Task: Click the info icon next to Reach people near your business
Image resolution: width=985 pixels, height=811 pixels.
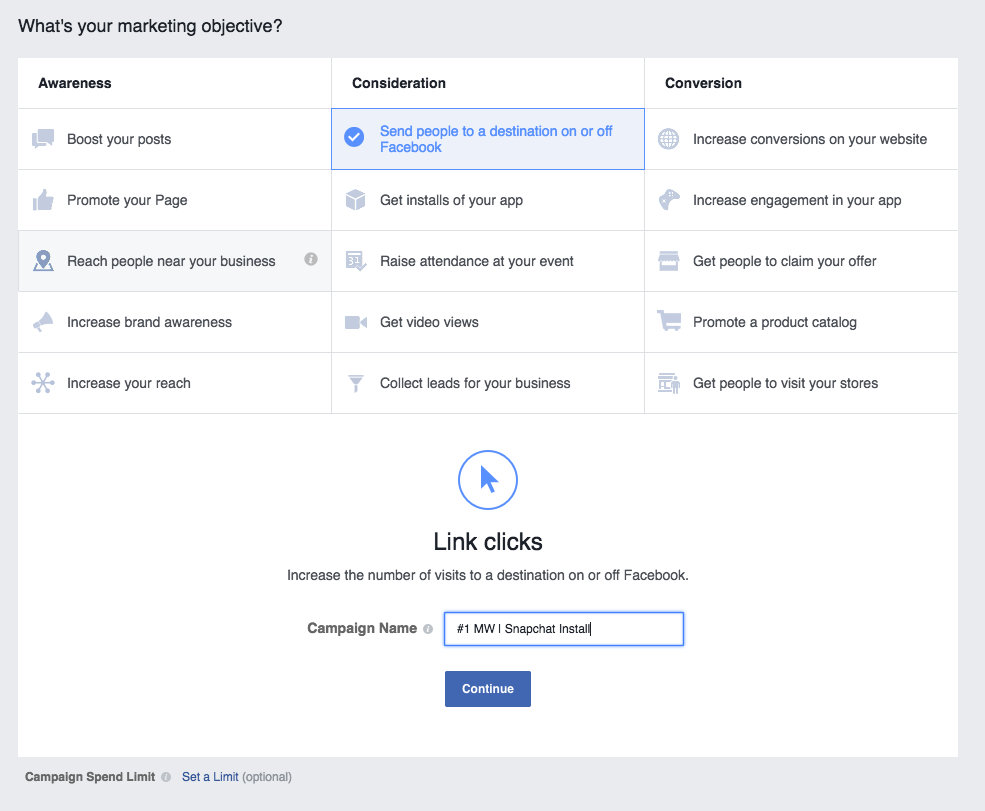Action: tap(311, 259)
